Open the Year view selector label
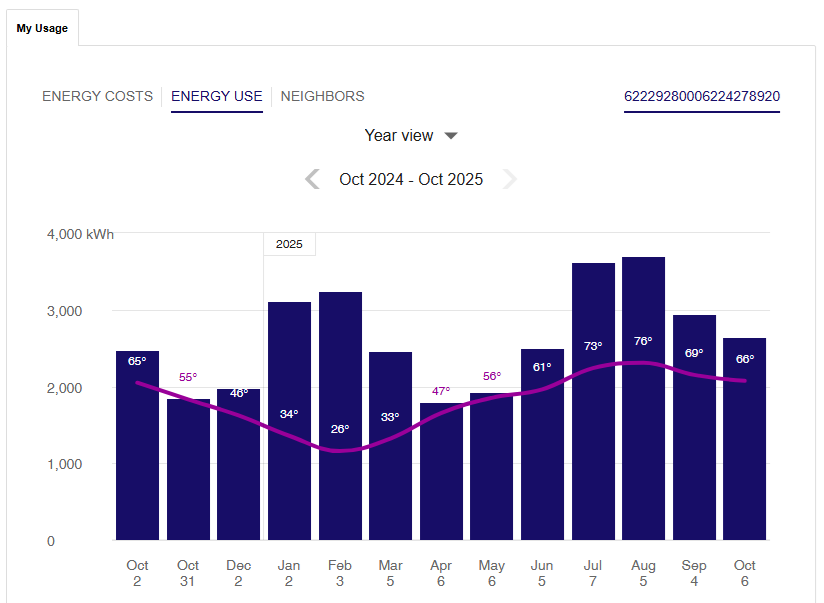This screenshot has width=824, height=603. [x=399, y=136]
